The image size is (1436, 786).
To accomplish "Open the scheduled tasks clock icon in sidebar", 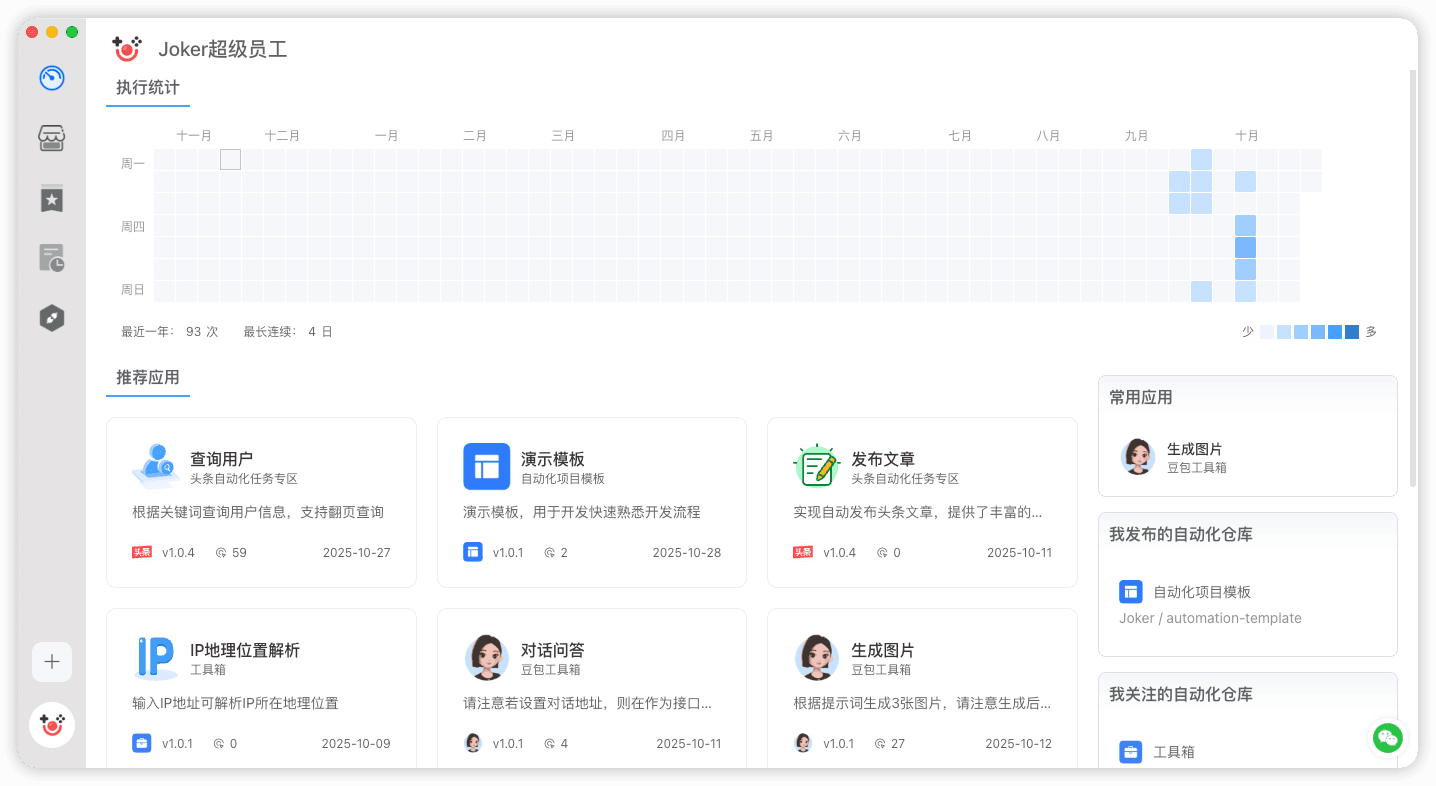I will point(52,258).
